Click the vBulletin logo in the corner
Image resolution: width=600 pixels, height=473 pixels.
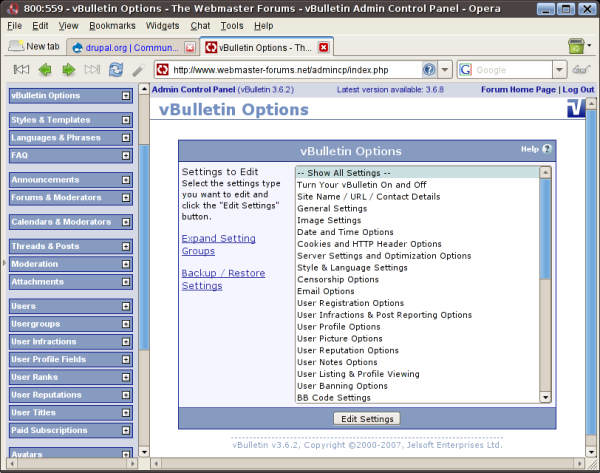pos(576,109)
